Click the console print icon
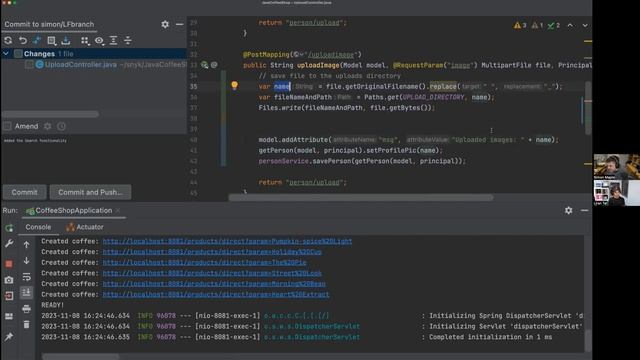Viewport: 640px width, 360px height. point(27,309)
